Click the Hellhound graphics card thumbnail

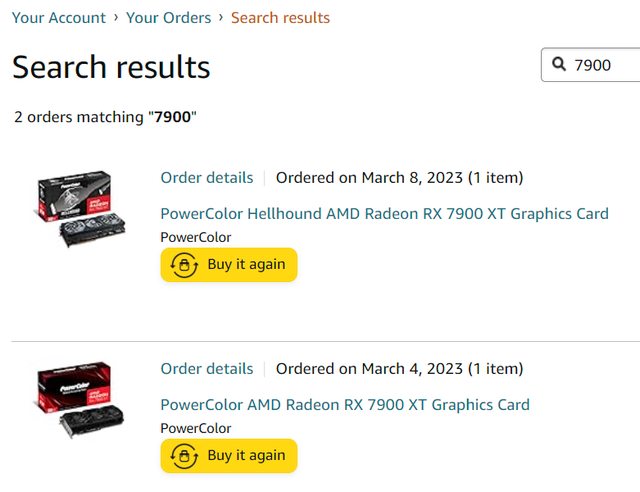pos(81,208)
